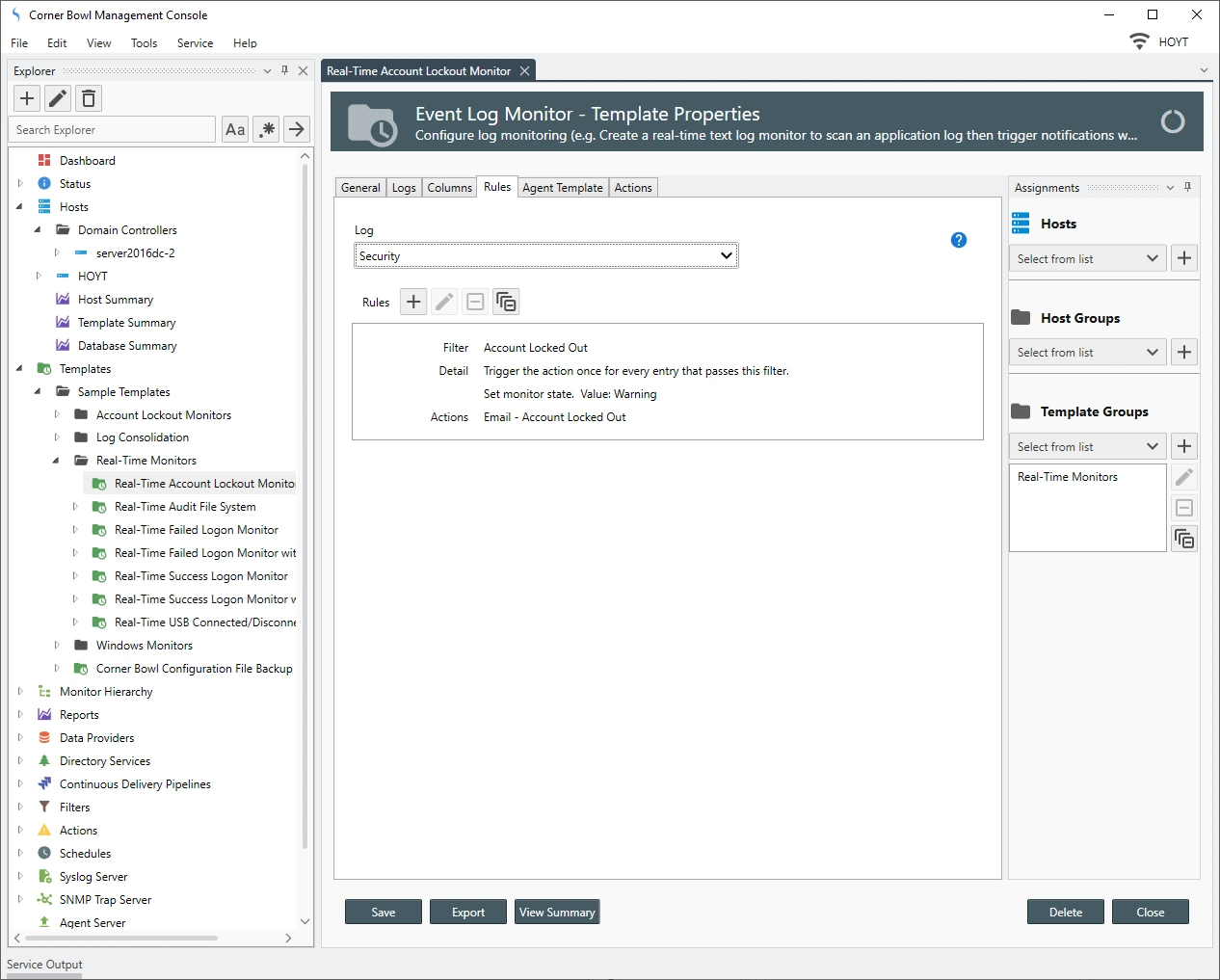Toggle regular expression search option
The height and width of the screenshot is (980, 1220).
(x=266, y=129)
